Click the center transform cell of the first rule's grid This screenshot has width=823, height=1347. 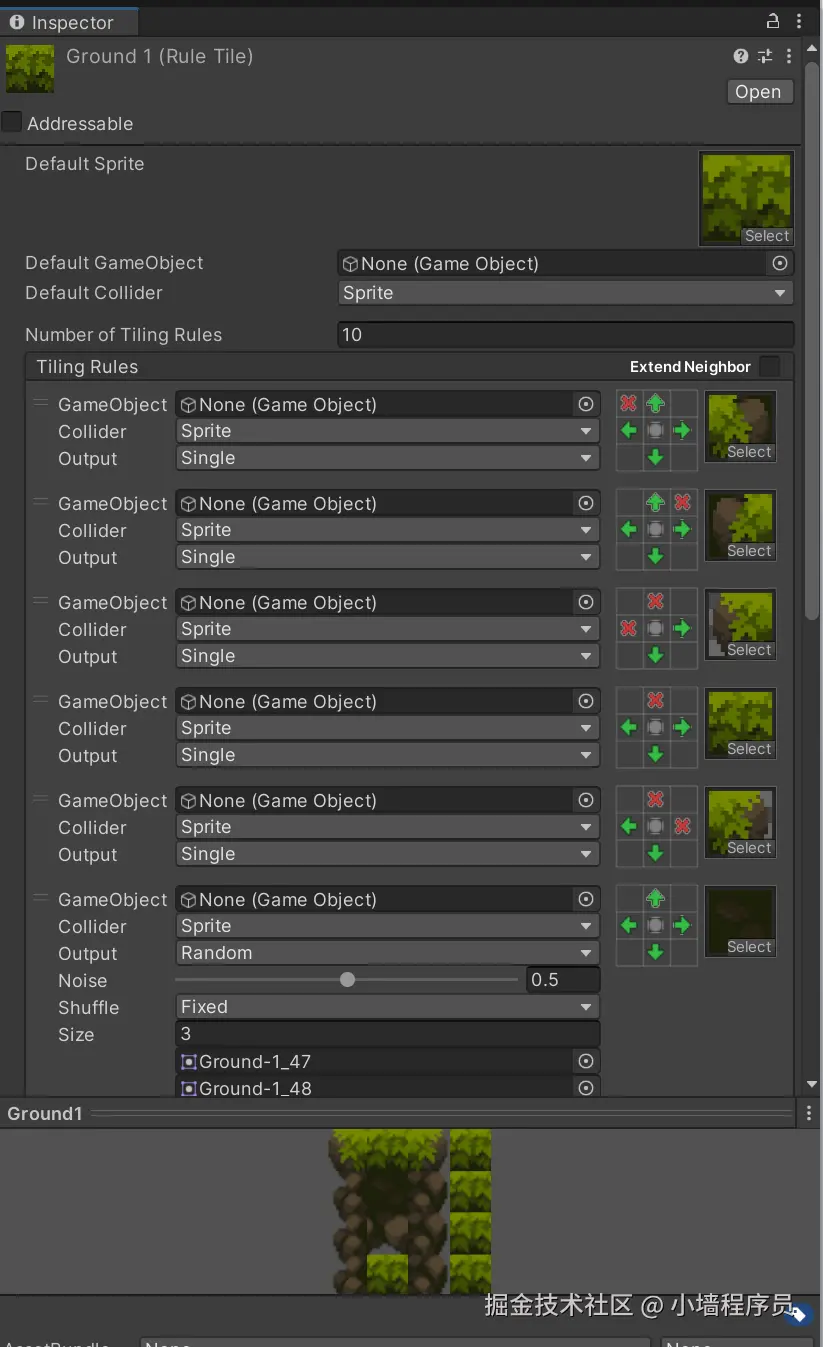pos(655,431)
